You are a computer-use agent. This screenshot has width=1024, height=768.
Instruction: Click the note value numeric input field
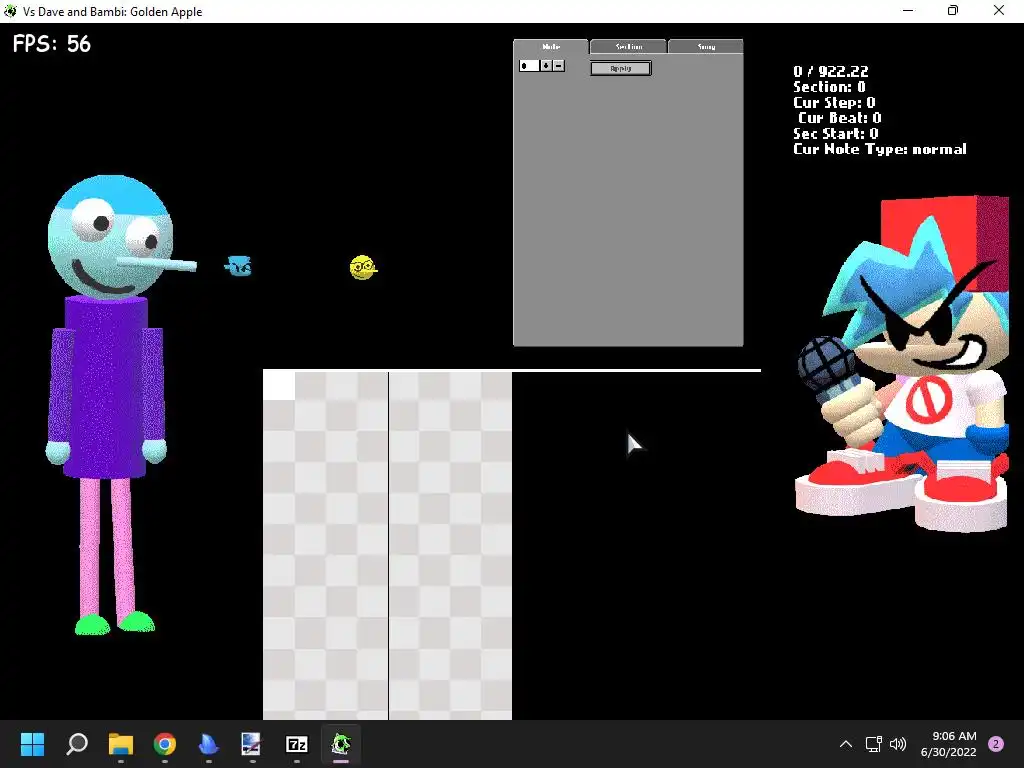point(529,65)
